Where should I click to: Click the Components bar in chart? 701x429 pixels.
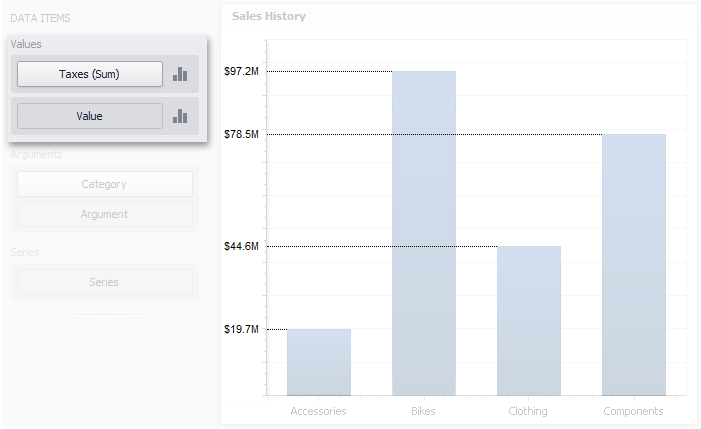coord(633,264)
